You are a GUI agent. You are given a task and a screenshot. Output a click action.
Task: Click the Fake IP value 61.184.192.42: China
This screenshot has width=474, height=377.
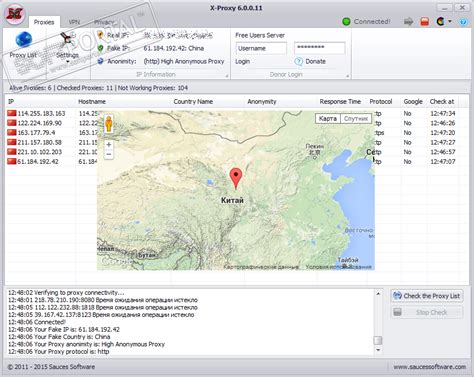[174, 48]
